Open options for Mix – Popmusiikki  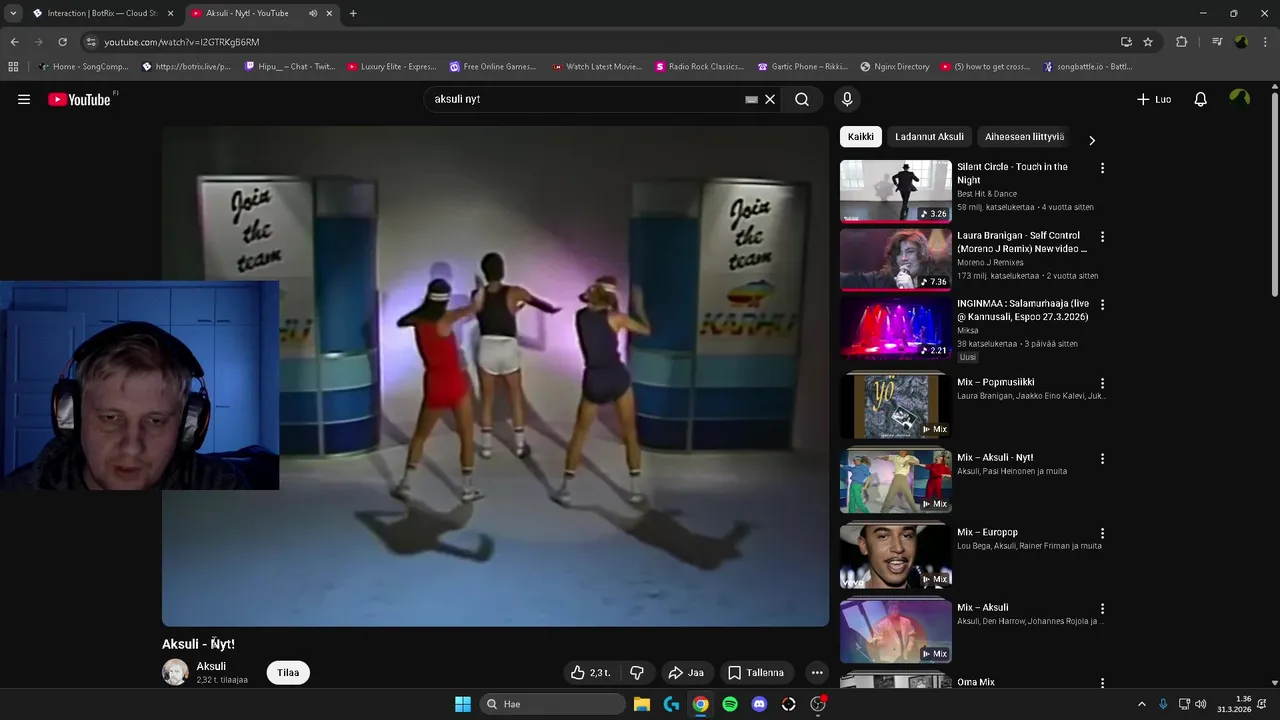pos(1102,383)
